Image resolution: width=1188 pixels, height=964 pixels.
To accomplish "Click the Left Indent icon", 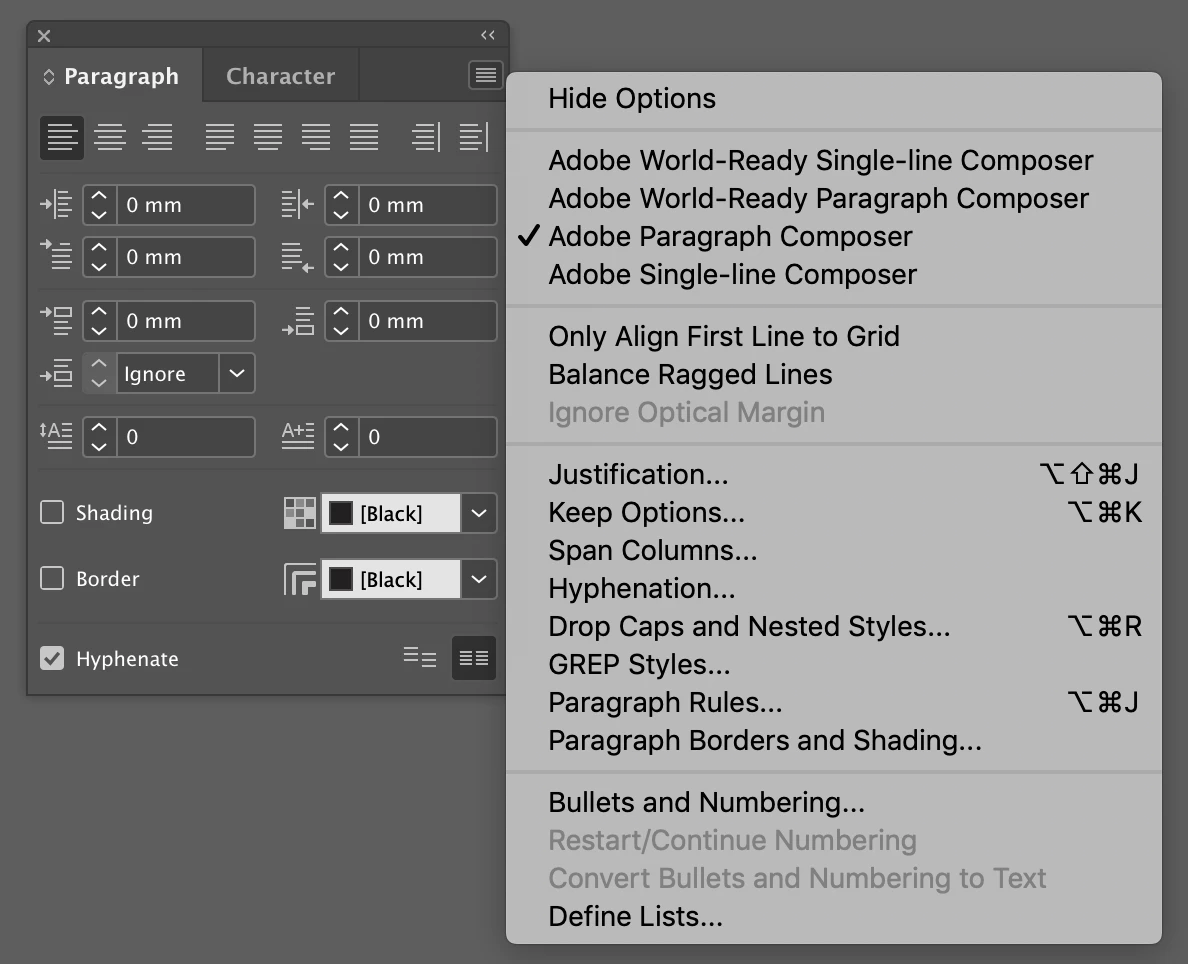I will click(56, 205).
